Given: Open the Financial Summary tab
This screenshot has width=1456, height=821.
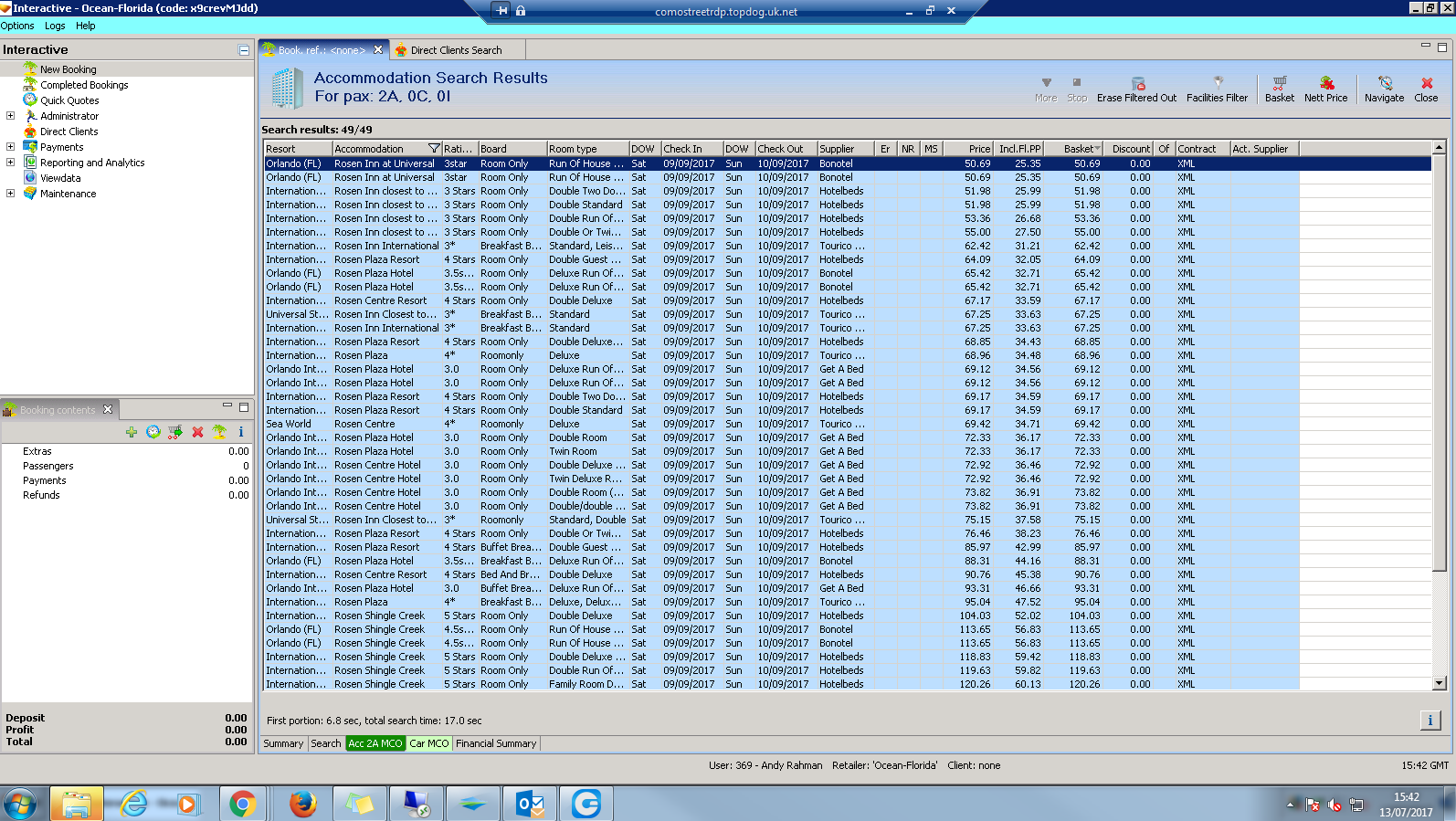Looking at the screenshot, I should [496, 743].
